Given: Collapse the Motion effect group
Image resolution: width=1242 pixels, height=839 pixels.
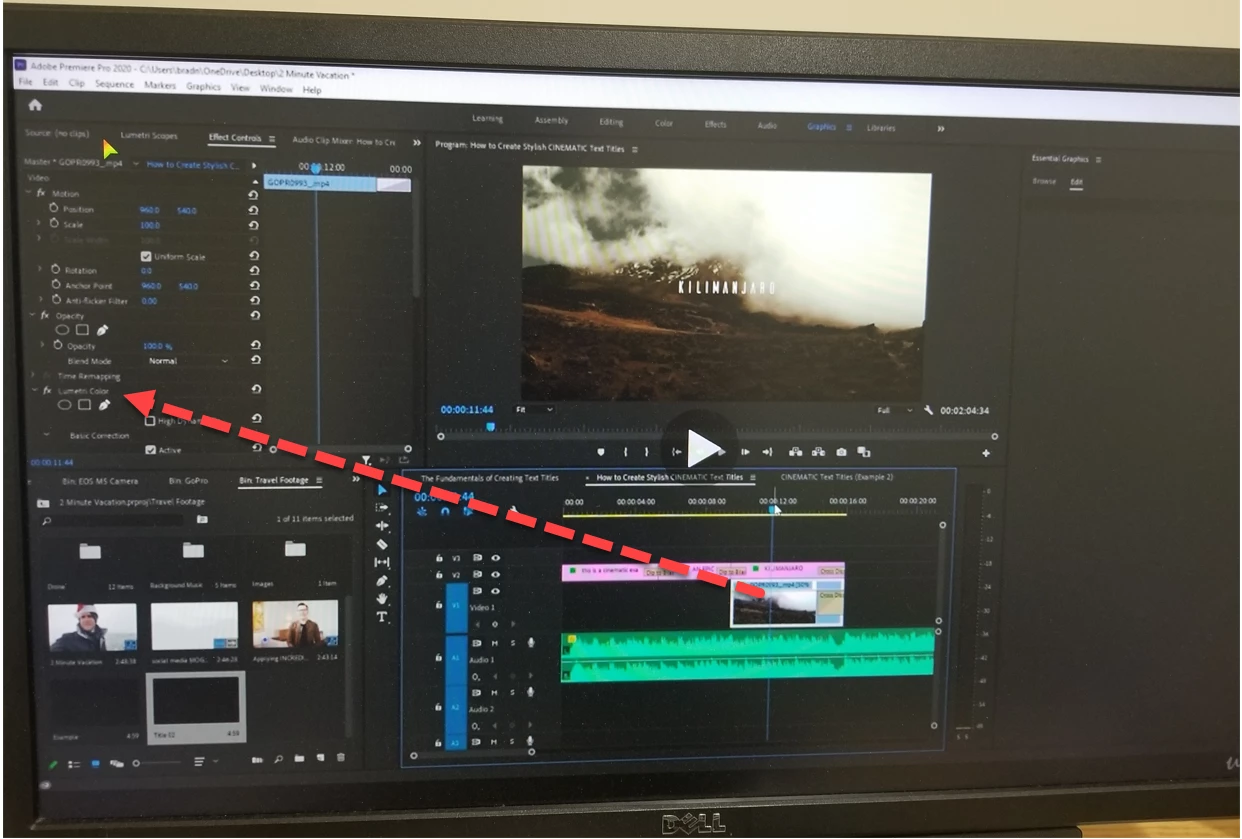Looking at the screenshot, I should [29, 192].
